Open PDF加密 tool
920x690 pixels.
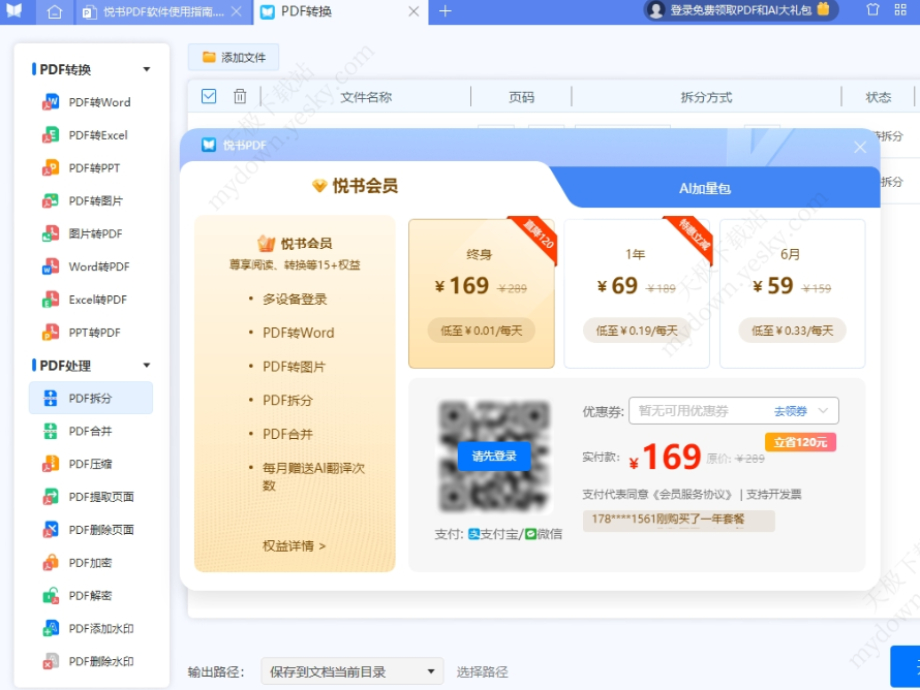pos(79,562)
